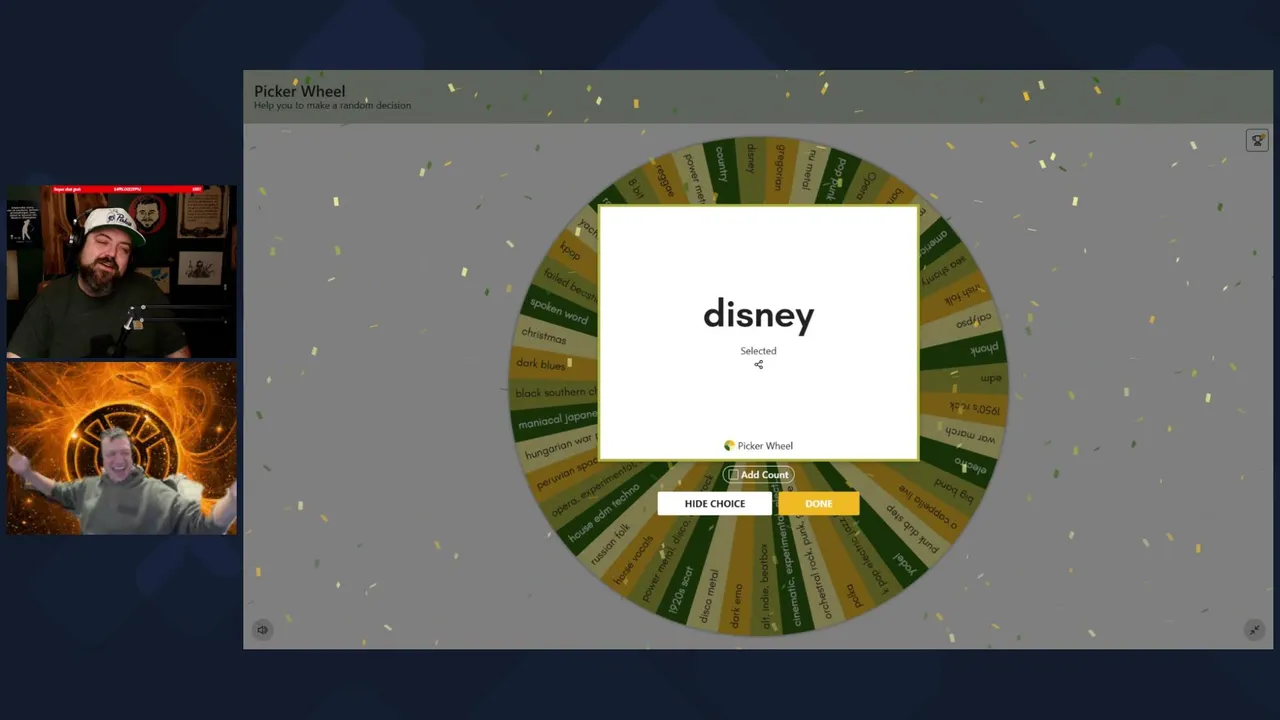Click the 'maniacal japanese' wheel segment
Image resolution: width=1280 pixels, height=720 pixels.
557,418
